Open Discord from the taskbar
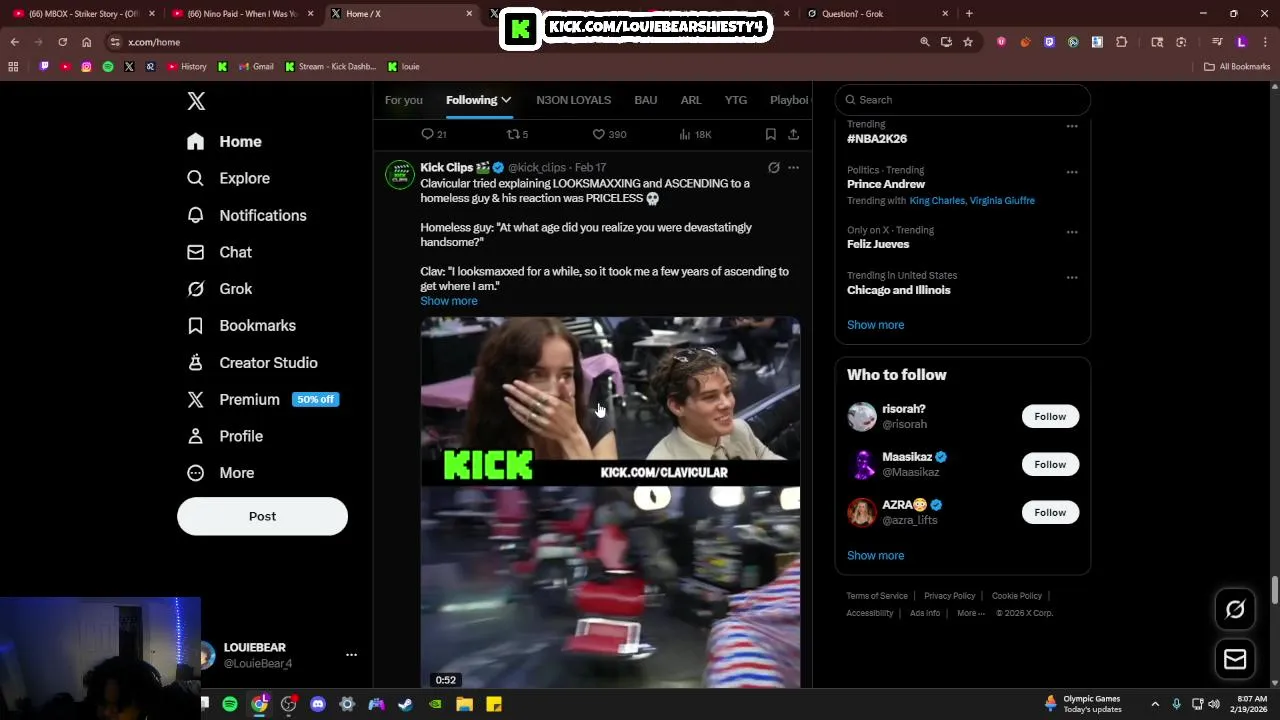 tap(318, 704)
